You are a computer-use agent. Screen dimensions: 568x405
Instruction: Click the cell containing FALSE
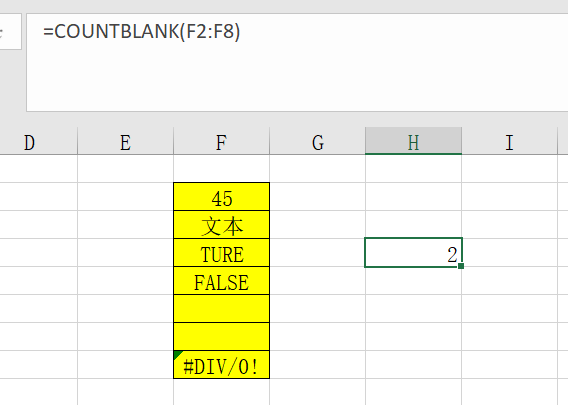point(221,281)
